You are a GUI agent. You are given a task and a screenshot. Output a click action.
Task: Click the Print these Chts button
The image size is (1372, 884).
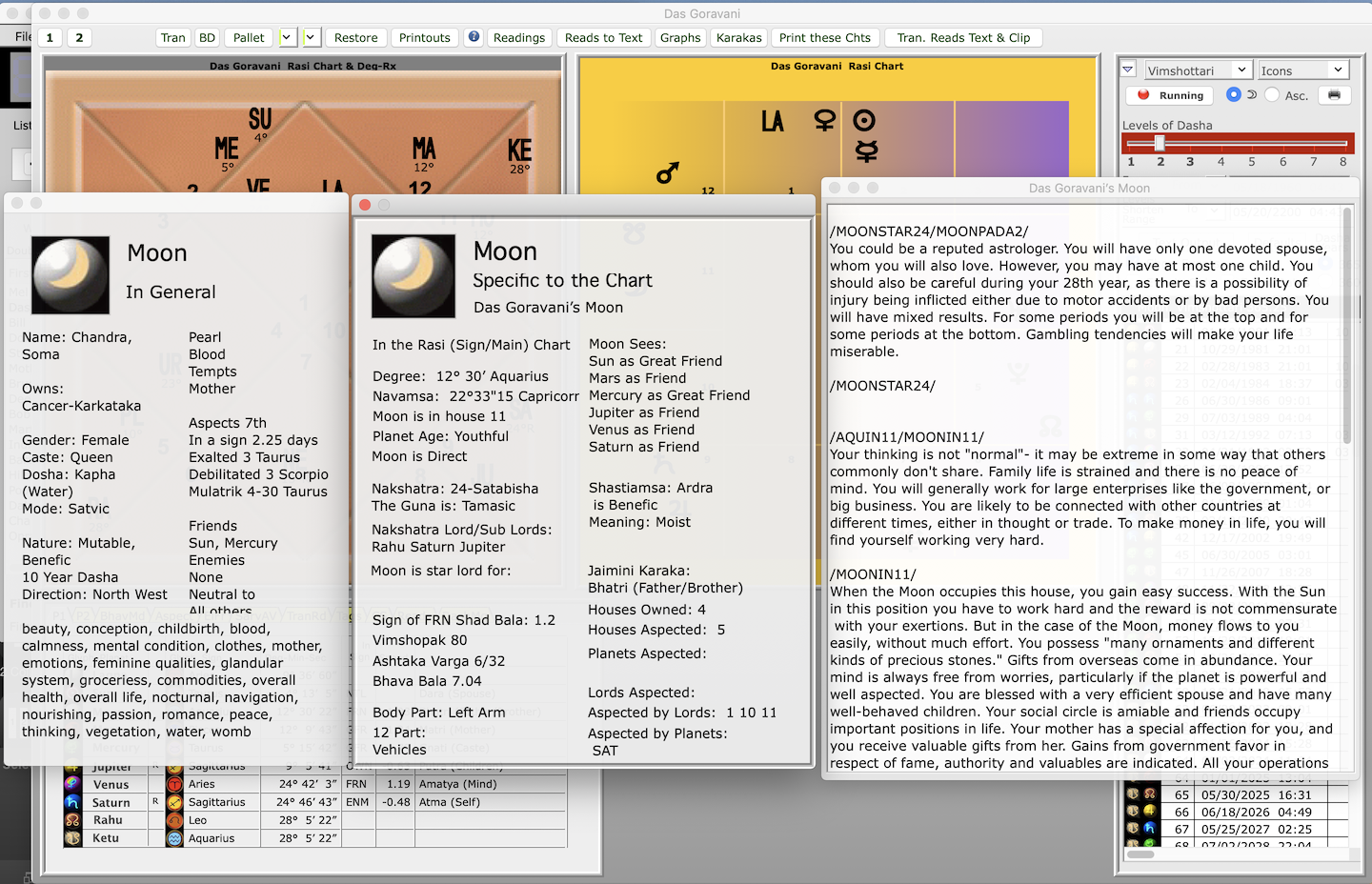[x=824, y=38]
